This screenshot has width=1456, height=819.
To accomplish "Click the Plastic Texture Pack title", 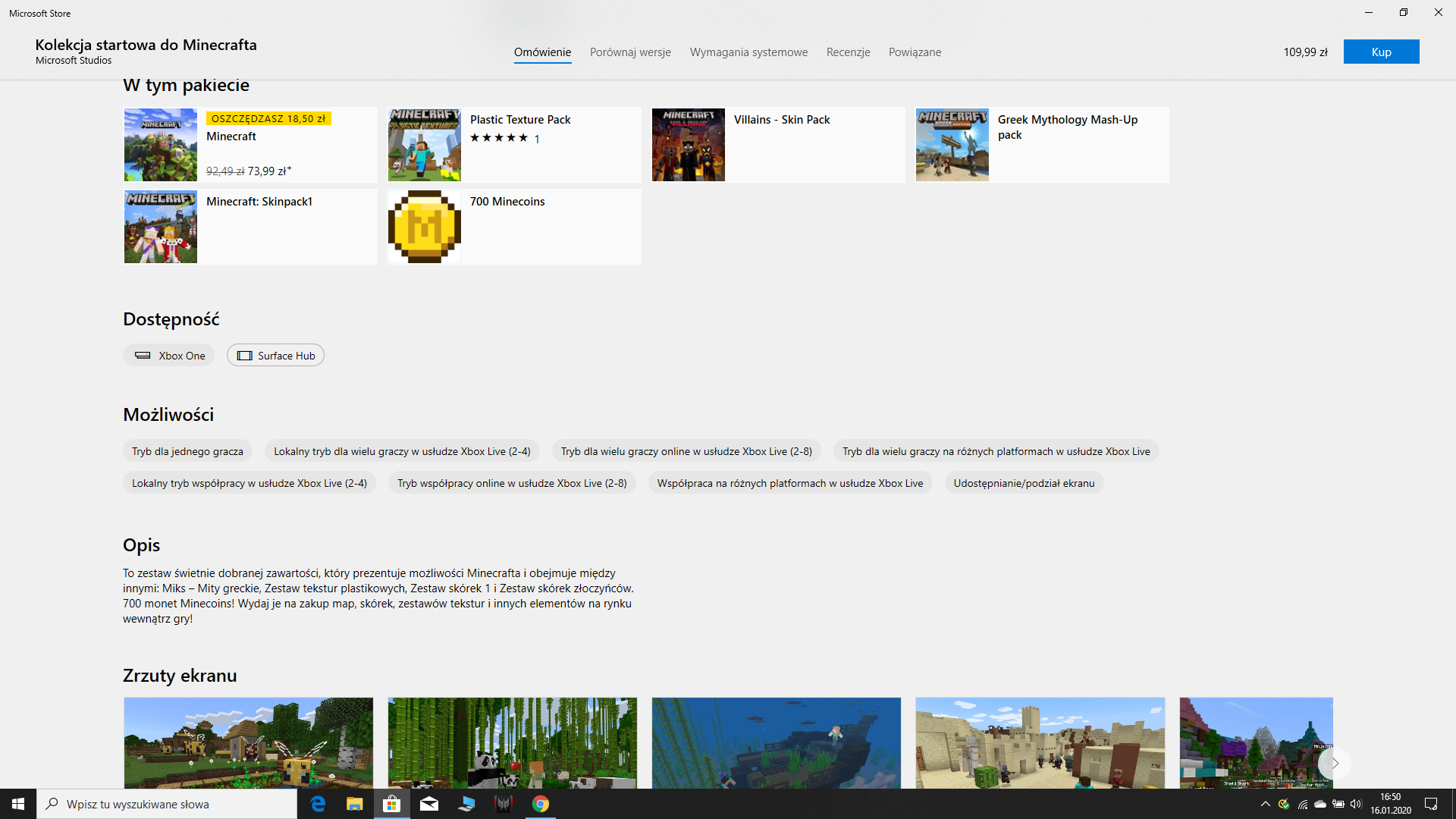I will 520,120.
